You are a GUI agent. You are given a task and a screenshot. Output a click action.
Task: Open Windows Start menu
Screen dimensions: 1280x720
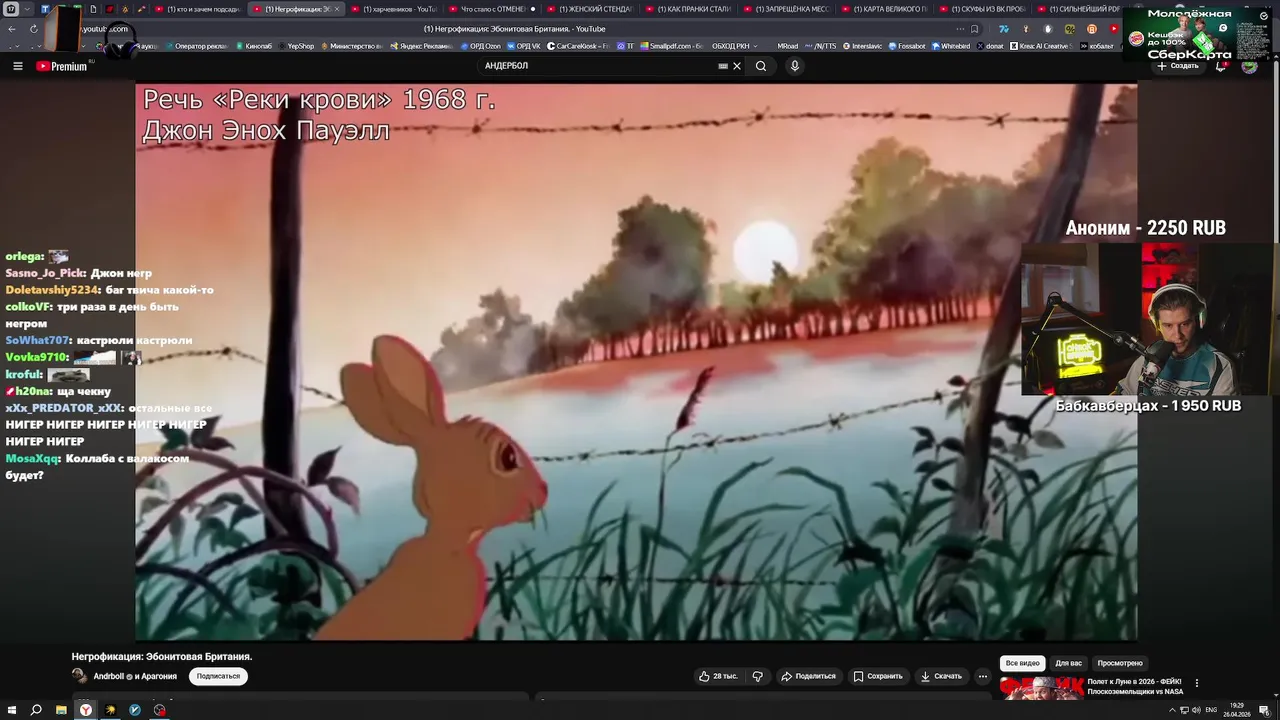[x=12, y=710]
